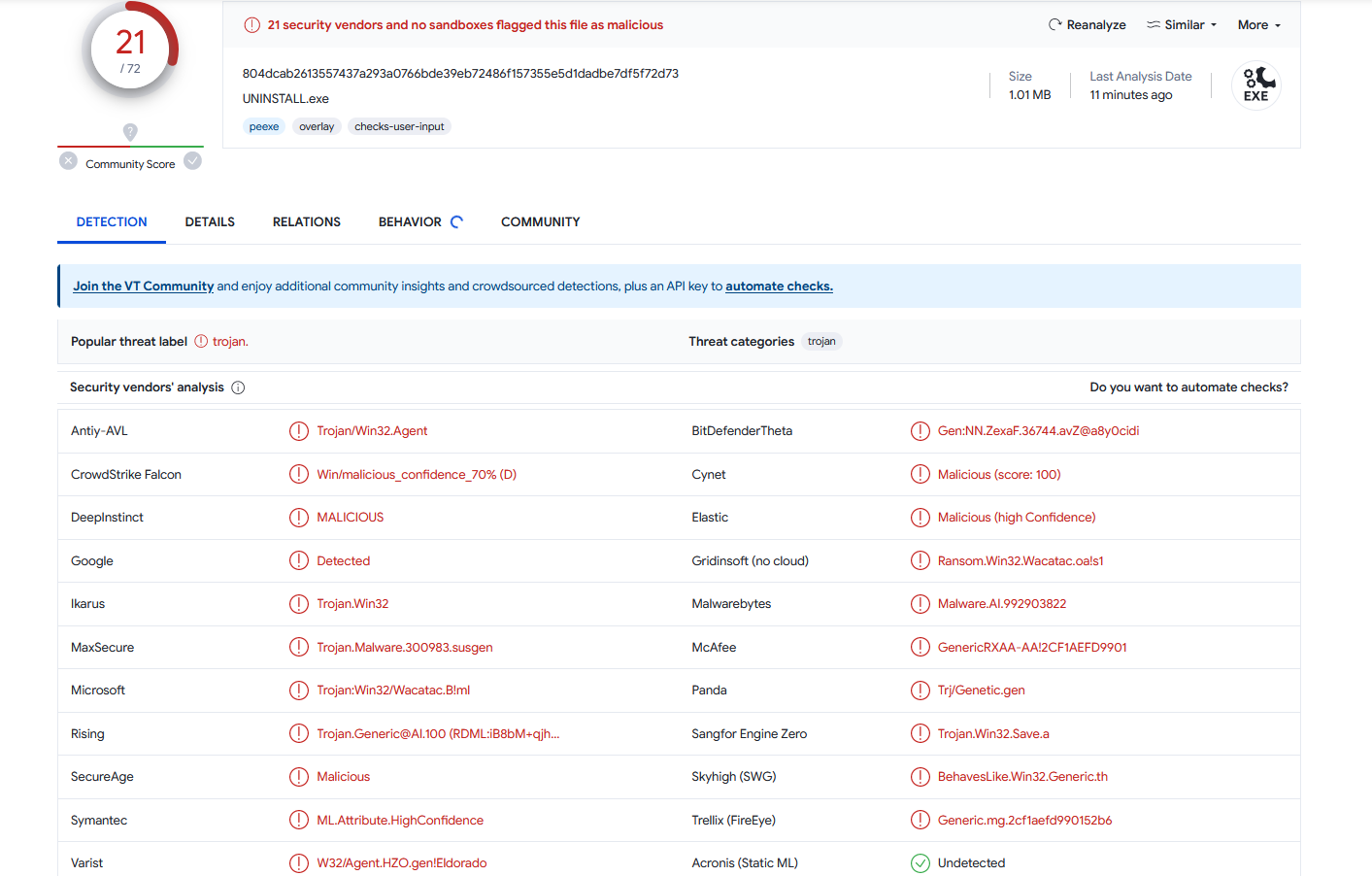The width and height of the screenshot is (1372, 876).
Task: Click the Google detection alert icon
Action: click(299, 561)
